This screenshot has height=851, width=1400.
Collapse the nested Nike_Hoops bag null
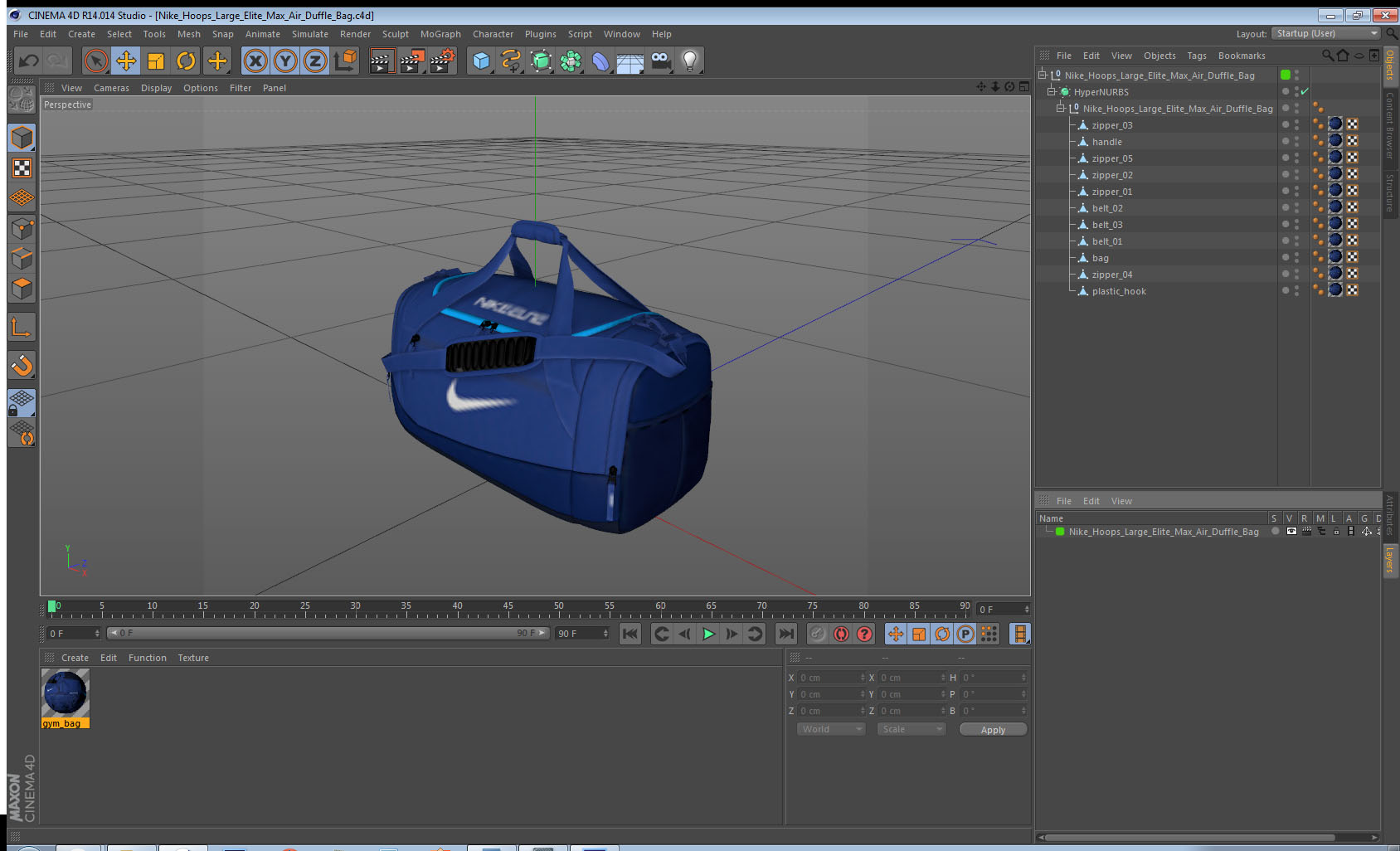click(x=1061, y=108)
